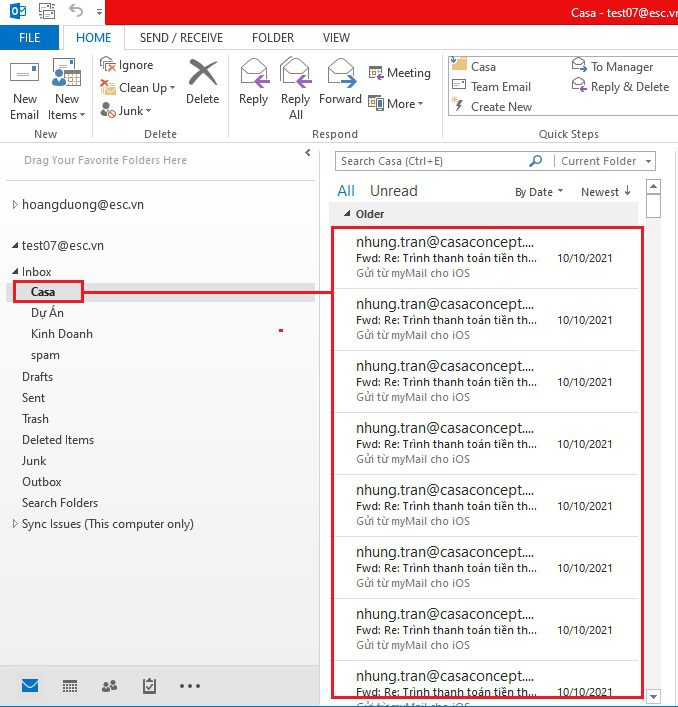Viewport: 678px width, 707px height.
Task: Click the search magnifier icon
Action: point(536,161)
